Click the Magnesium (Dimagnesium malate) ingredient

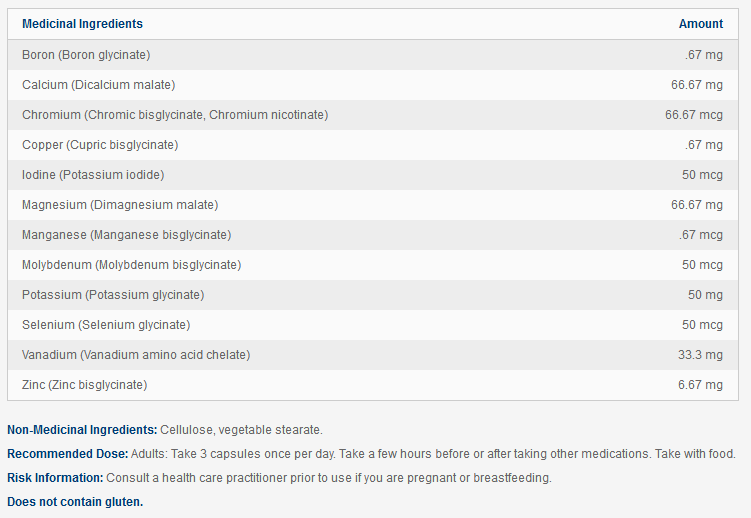tap(120, 205)
